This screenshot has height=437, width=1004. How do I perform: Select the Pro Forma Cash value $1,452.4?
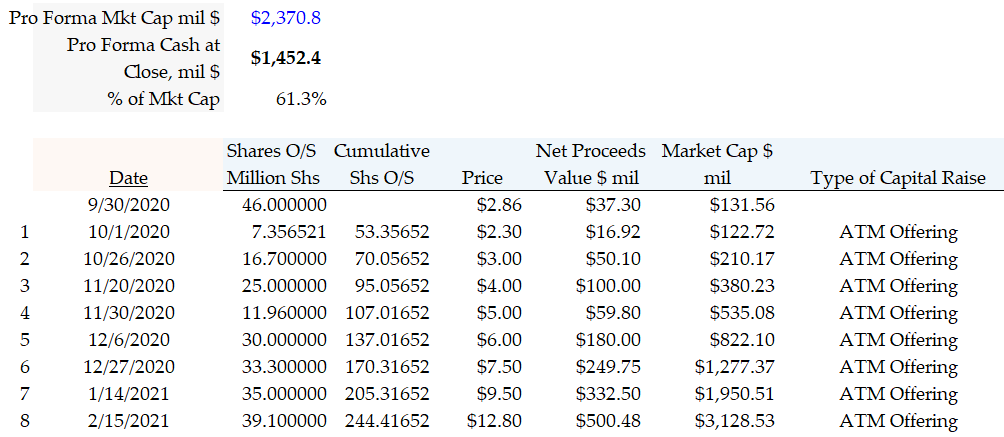(286, 58)
